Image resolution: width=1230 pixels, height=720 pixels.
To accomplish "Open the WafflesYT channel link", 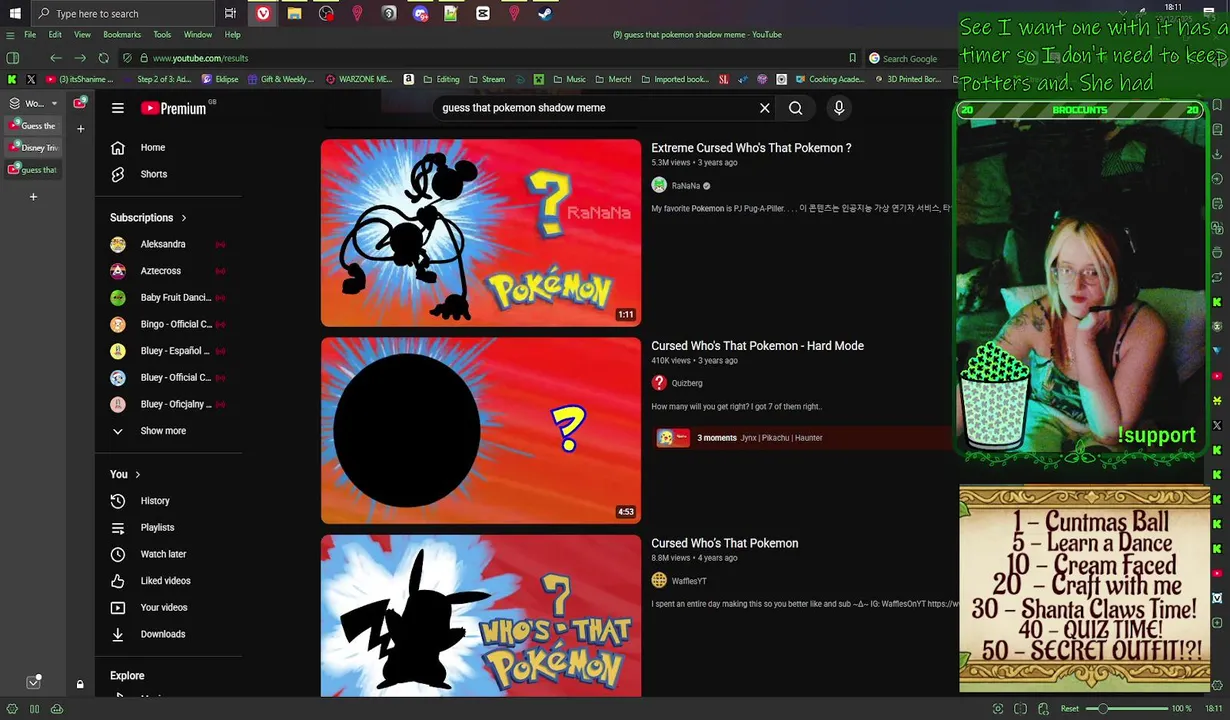I will pos(688,581).
